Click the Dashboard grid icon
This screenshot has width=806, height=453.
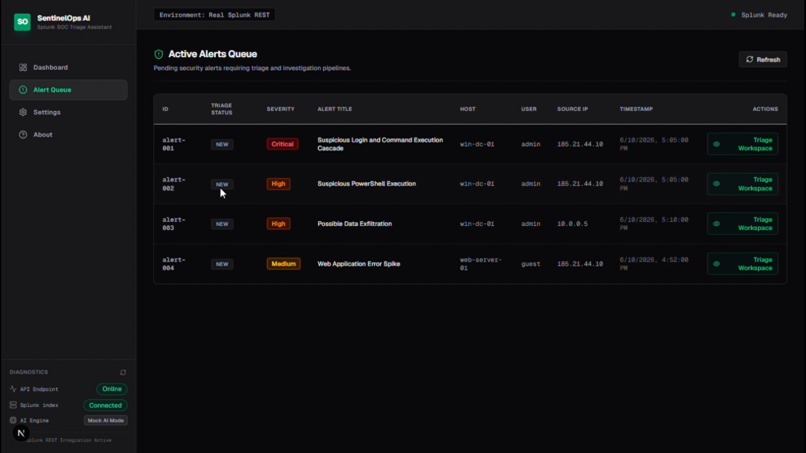coord(23,67)
